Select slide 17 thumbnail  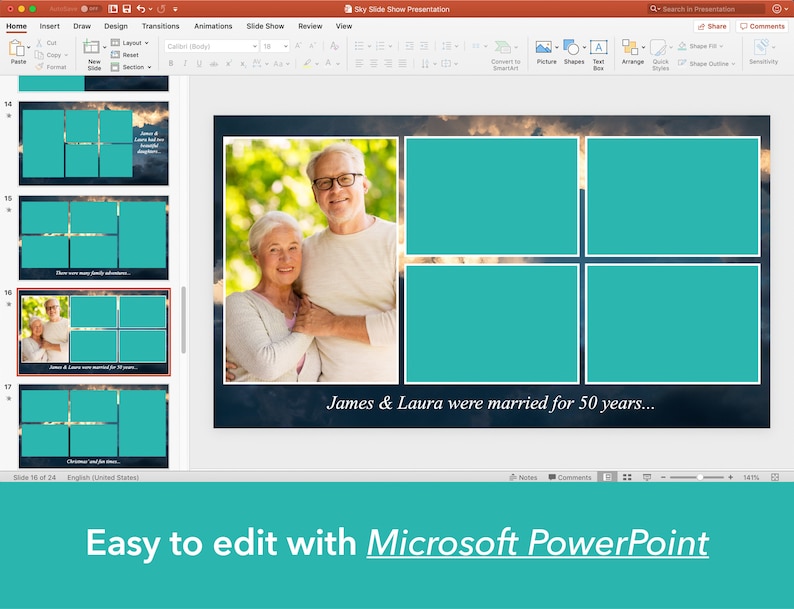click(x=94, y=426)
